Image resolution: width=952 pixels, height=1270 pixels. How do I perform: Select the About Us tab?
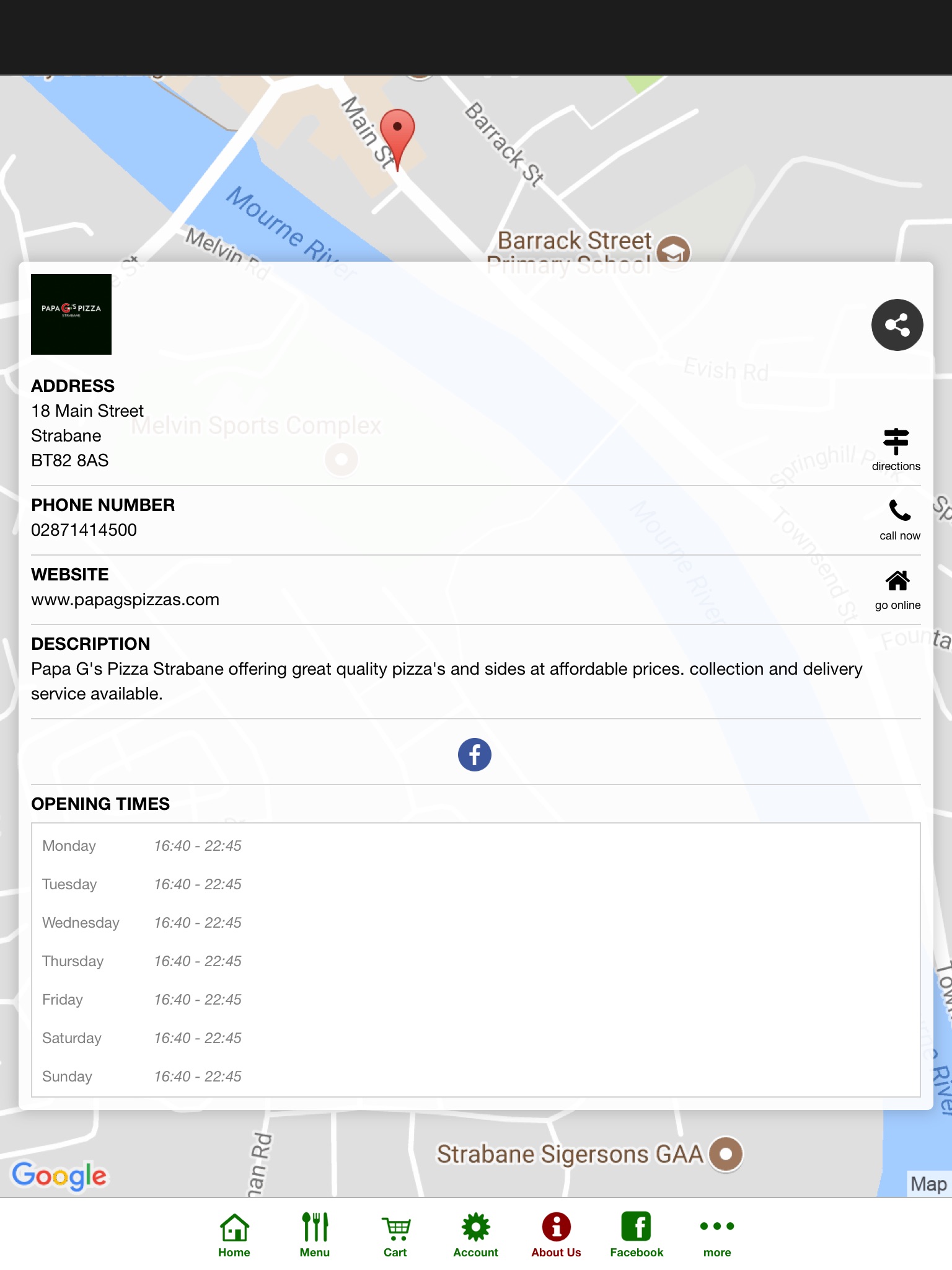tap(556, 1235)
